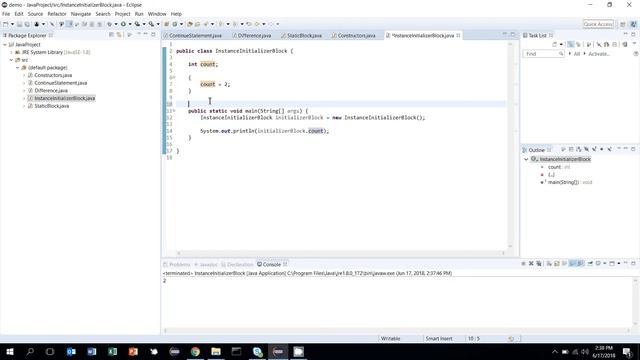This screenshot has height=360, width=640.
Task: Remove all terminated launches in Console
Action: pos(539,264)
